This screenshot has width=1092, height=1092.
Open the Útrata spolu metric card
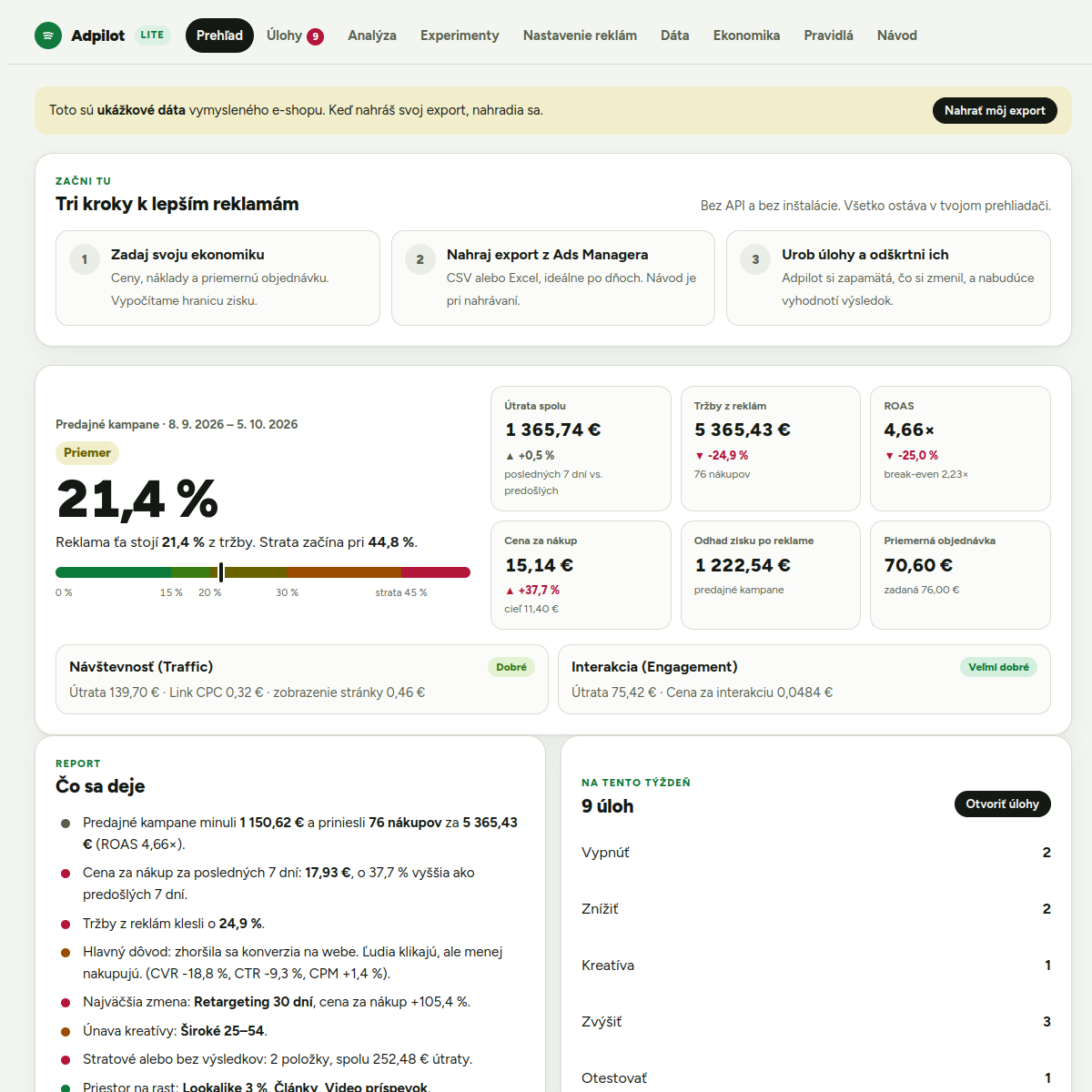581,449
